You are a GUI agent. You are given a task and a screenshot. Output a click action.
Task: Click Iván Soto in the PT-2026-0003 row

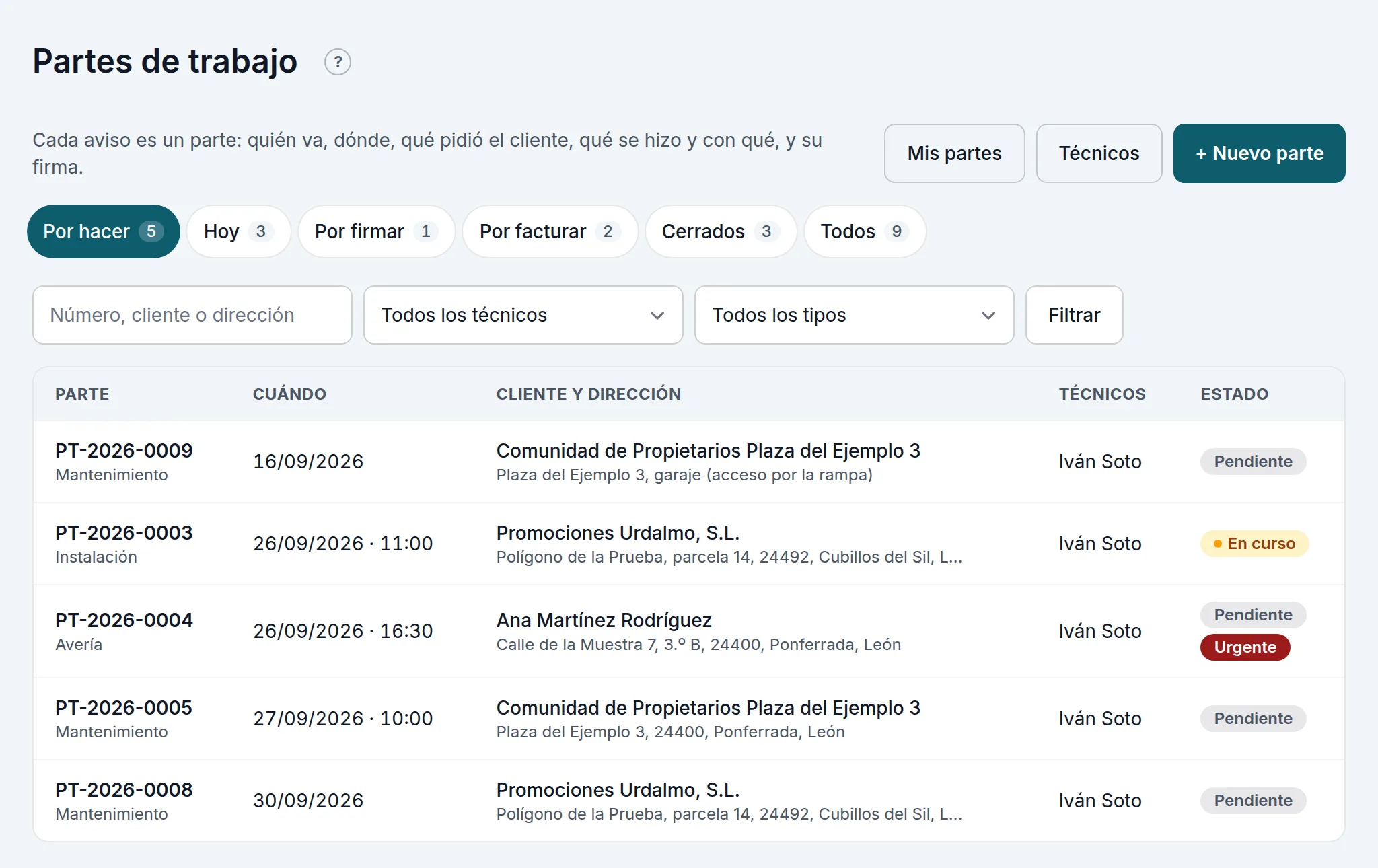(x=1099, y=544)
